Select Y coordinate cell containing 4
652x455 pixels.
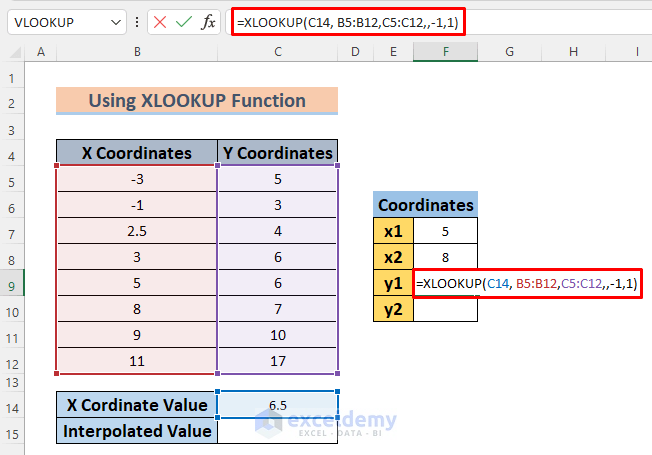(278, 231)
